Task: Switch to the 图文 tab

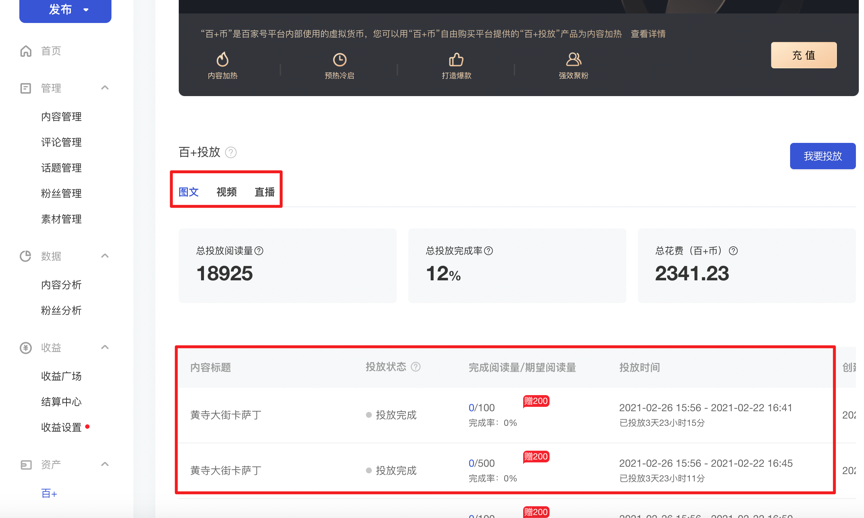Action: [x=188, y=192]
